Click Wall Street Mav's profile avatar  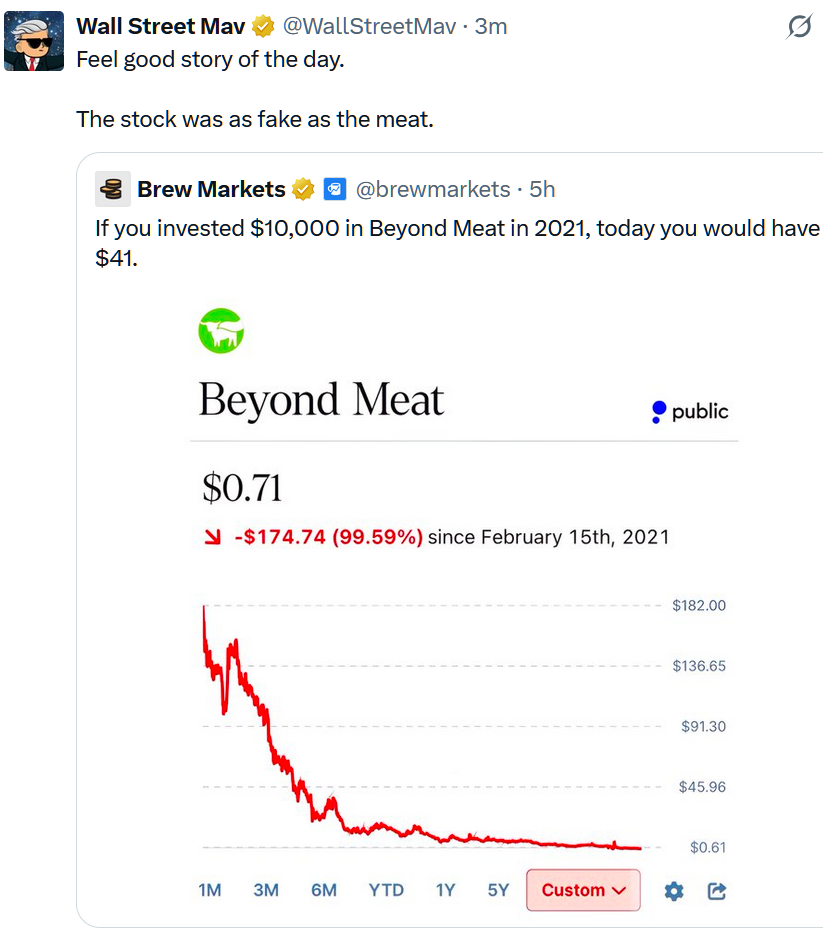(34, 41)
